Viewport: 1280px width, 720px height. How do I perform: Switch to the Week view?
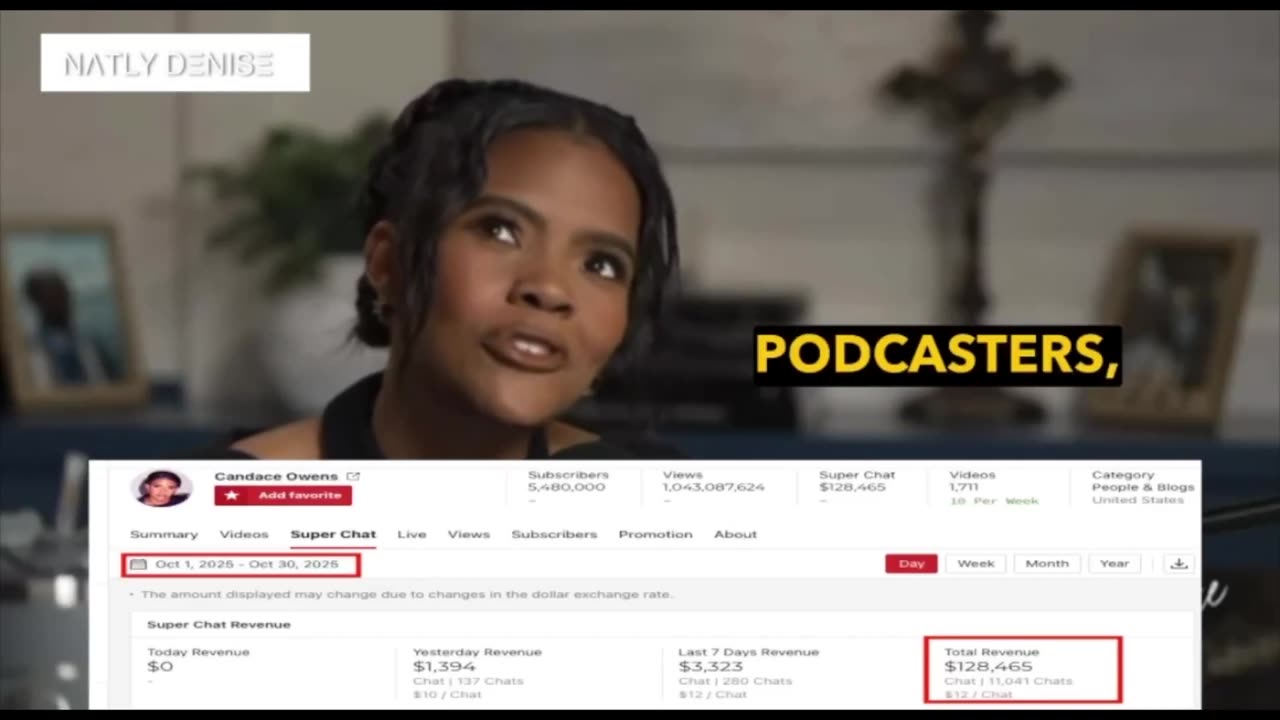click(x=976, y=563)
